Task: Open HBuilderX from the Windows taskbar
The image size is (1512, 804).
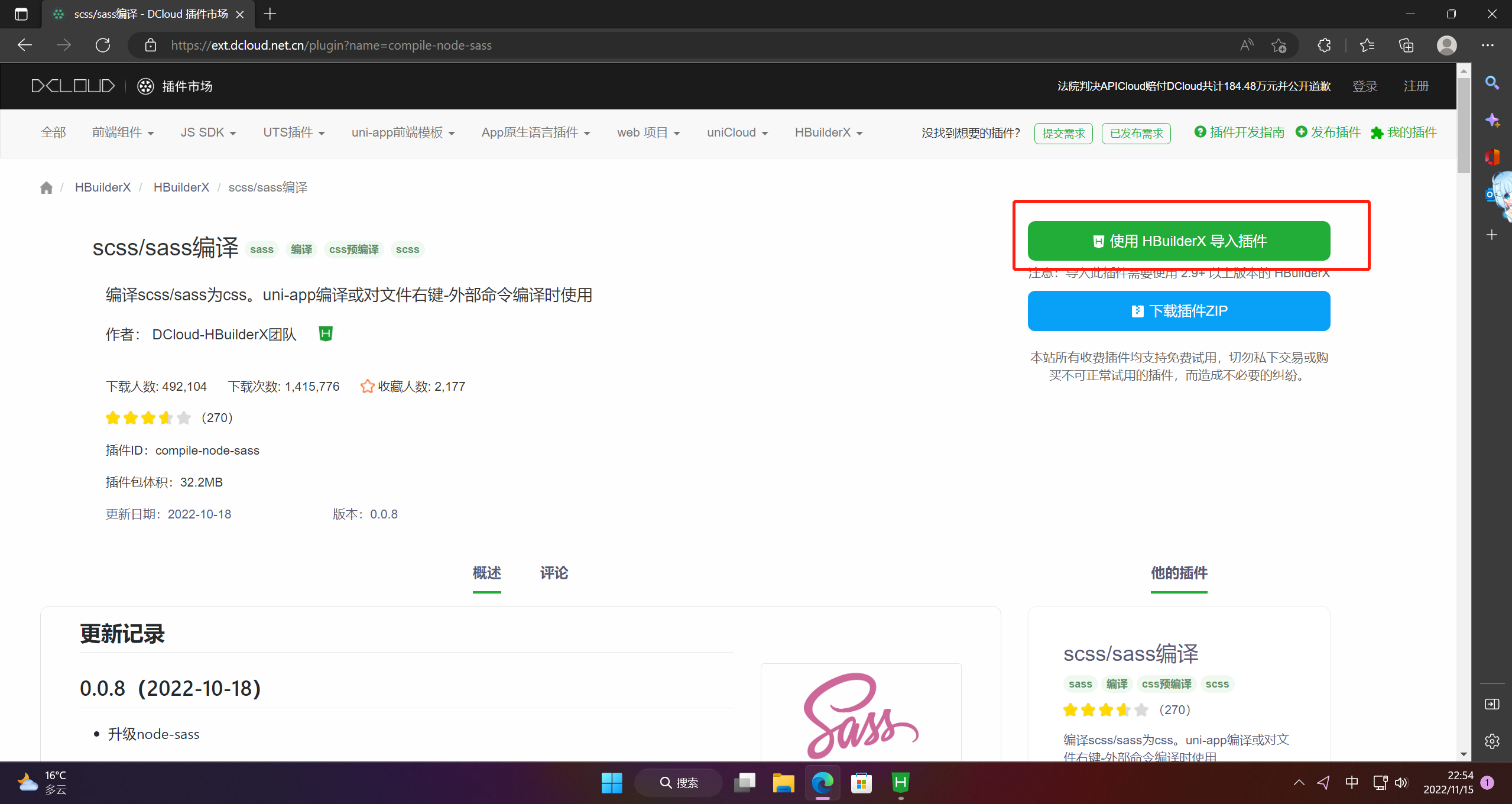Action: pyautogui.click(x=900, y=783)
